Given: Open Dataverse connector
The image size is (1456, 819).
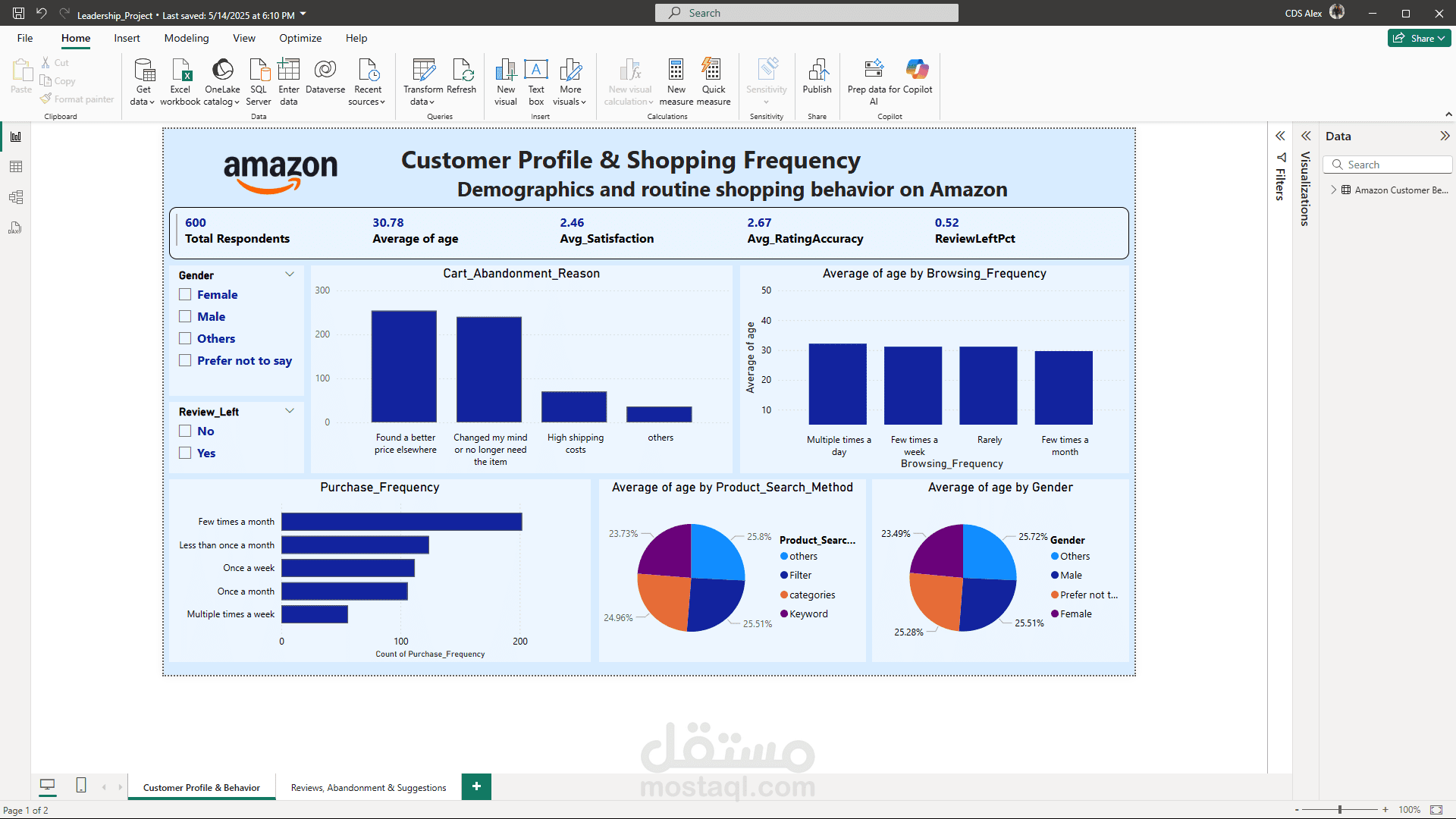Looking at the screenshot, I should click(325, 76).
